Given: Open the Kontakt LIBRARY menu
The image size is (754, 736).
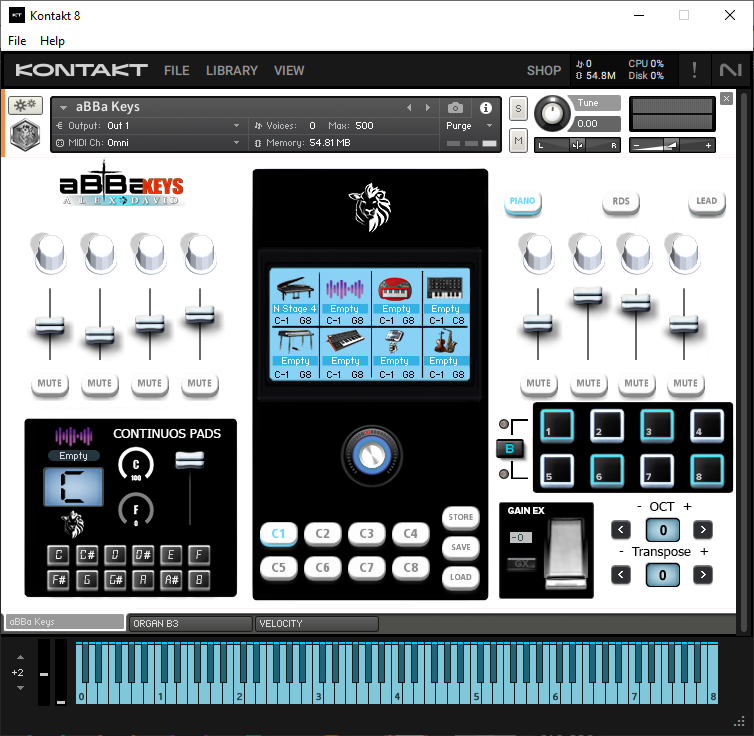Looking at the screenshot, I should tap(232, 71).
